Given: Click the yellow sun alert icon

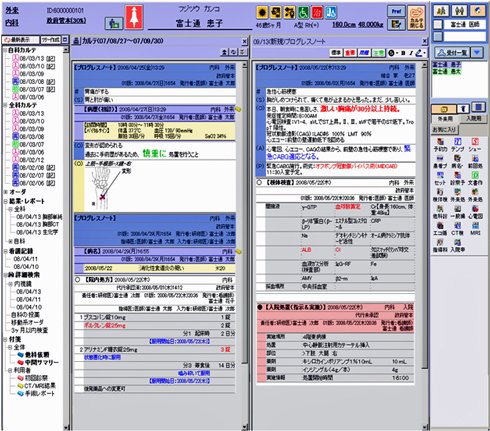Looking at the screenshot, I should tap(262, 13).
